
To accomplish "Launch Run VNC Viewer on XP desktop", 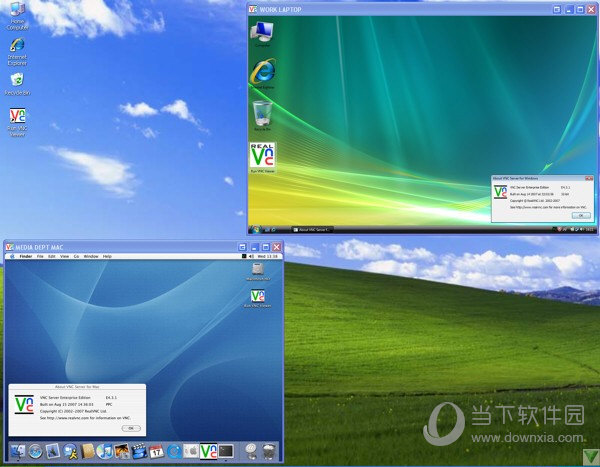I will tap(17, 122).
